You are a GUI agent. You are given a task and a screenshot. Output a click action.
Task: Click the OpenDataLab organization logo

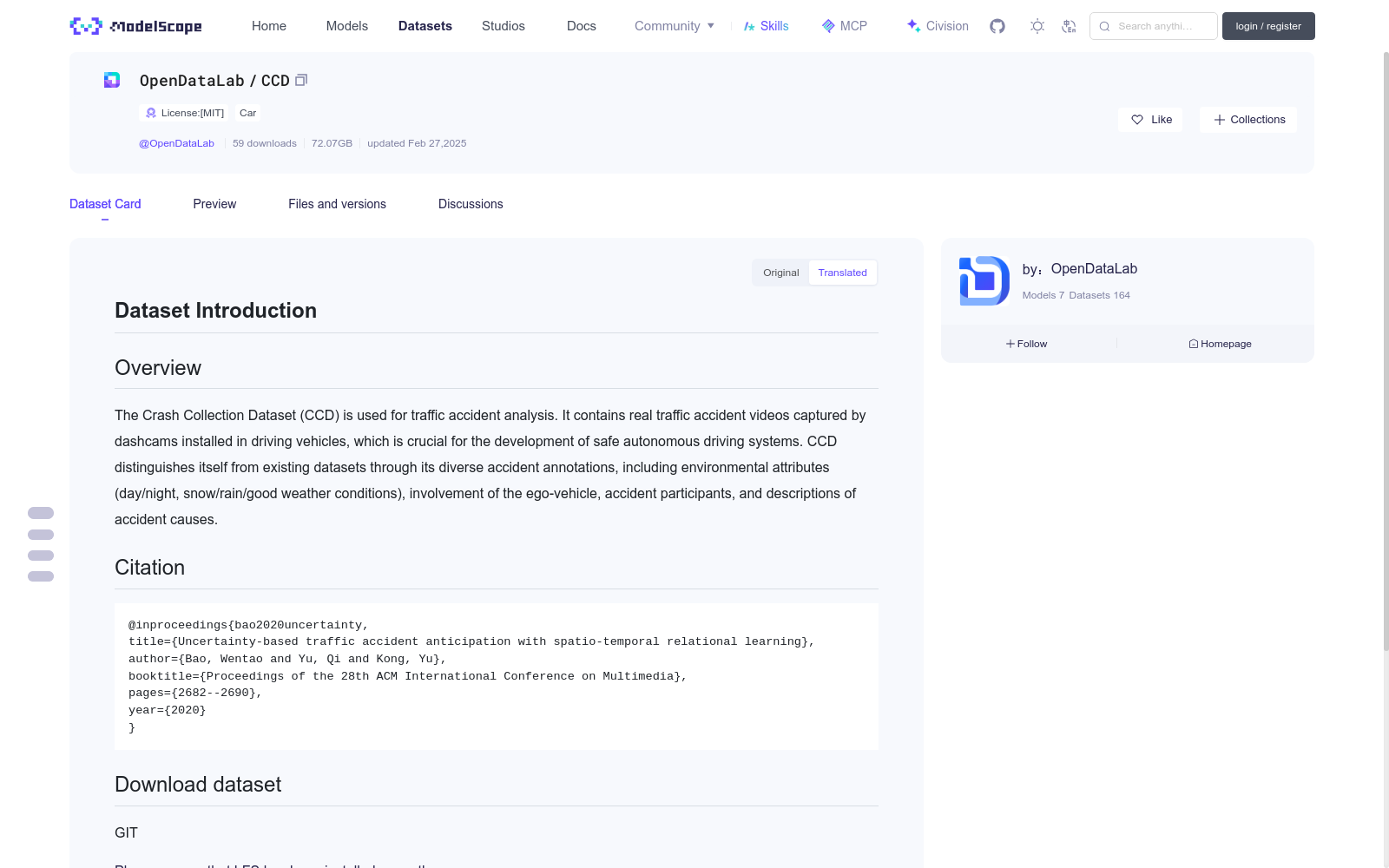tap(984, 280)
